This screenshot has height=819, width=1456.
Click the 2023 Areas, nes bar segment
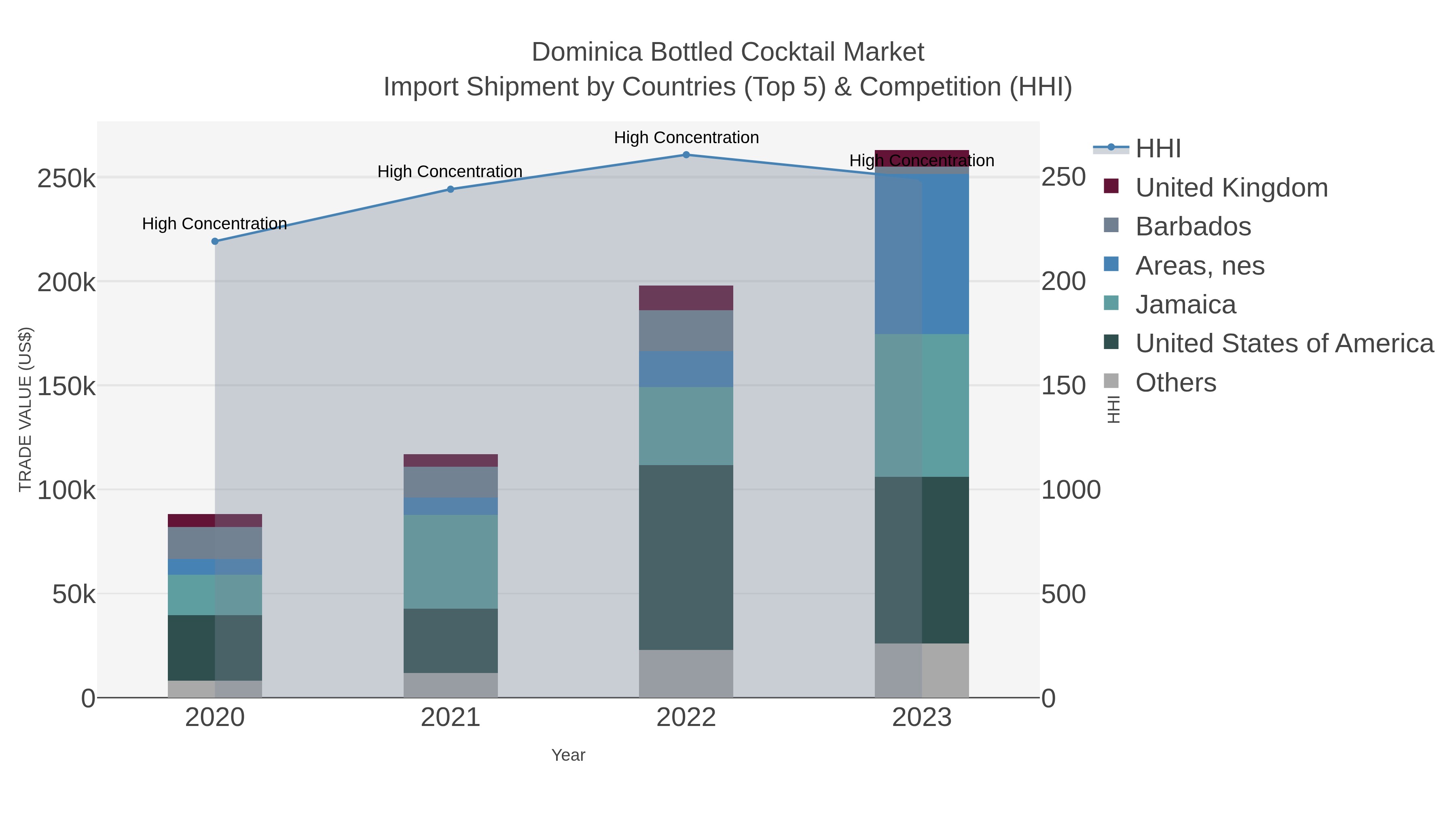coord(922,254)
